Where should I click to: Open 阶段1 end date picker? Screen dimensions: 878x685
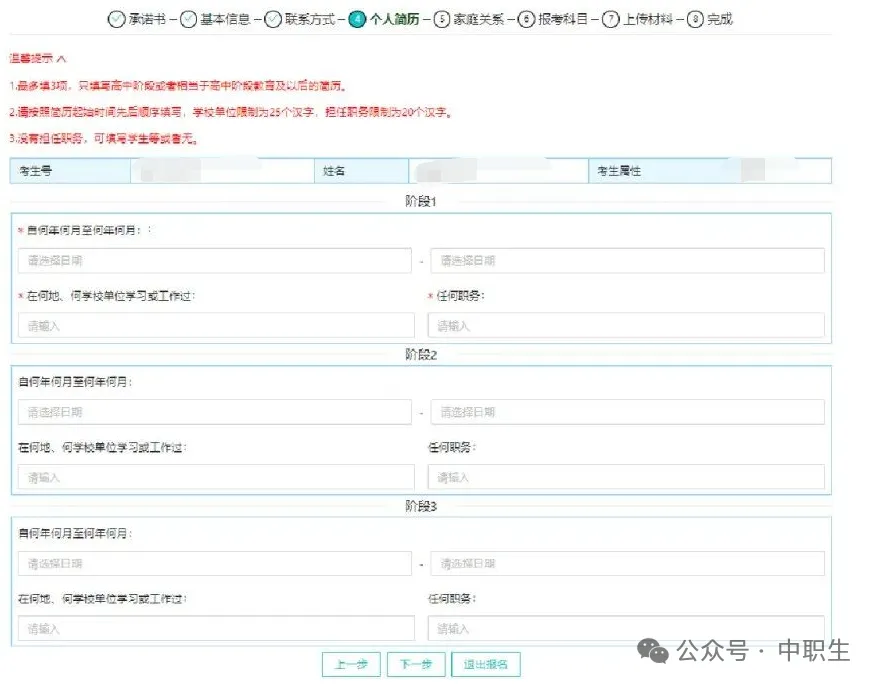[627, 260]
